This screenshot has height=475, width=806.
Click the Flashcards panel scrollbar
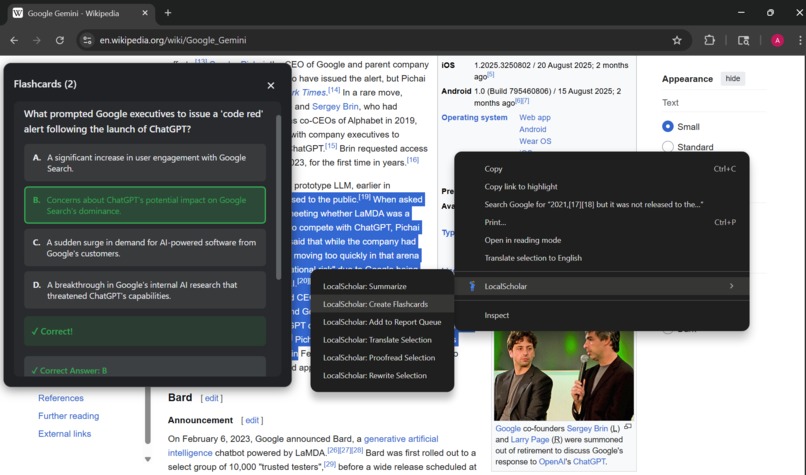tap(279, 197)
